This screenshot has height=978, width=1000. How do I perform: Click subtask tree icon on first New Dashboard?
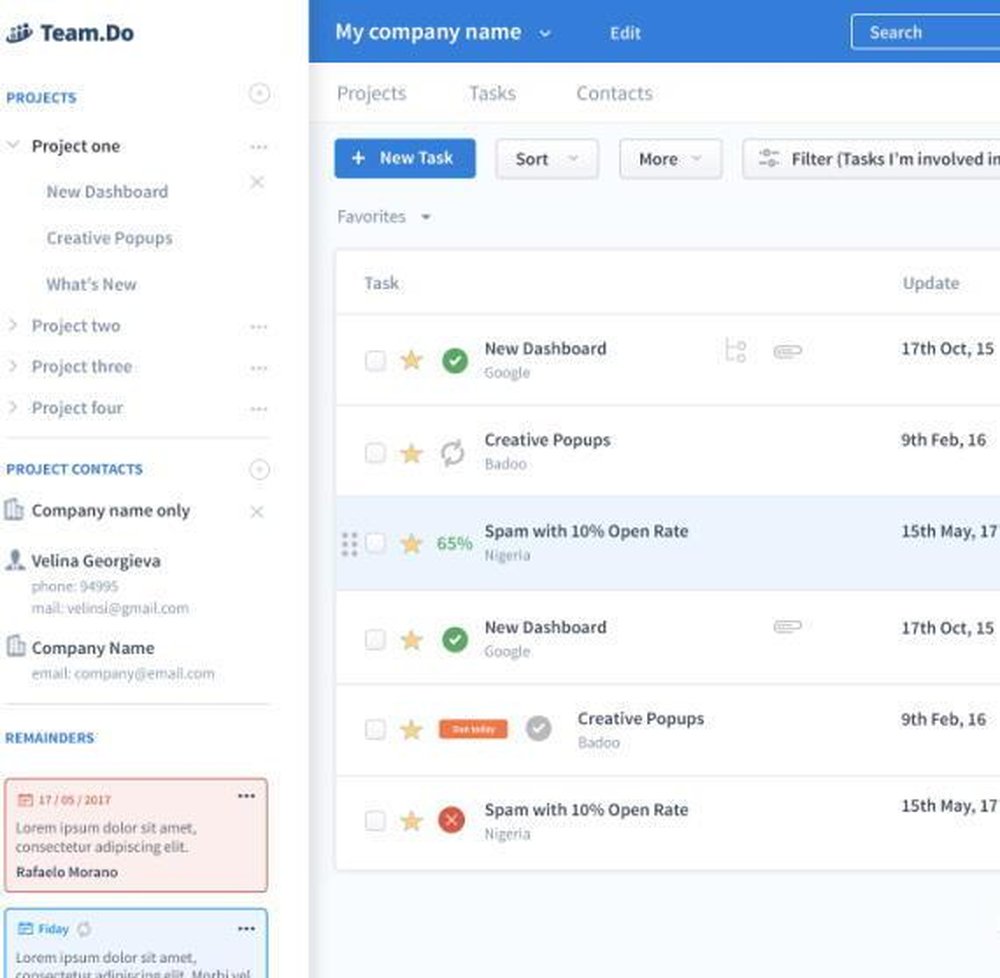(x=735, y=351)
